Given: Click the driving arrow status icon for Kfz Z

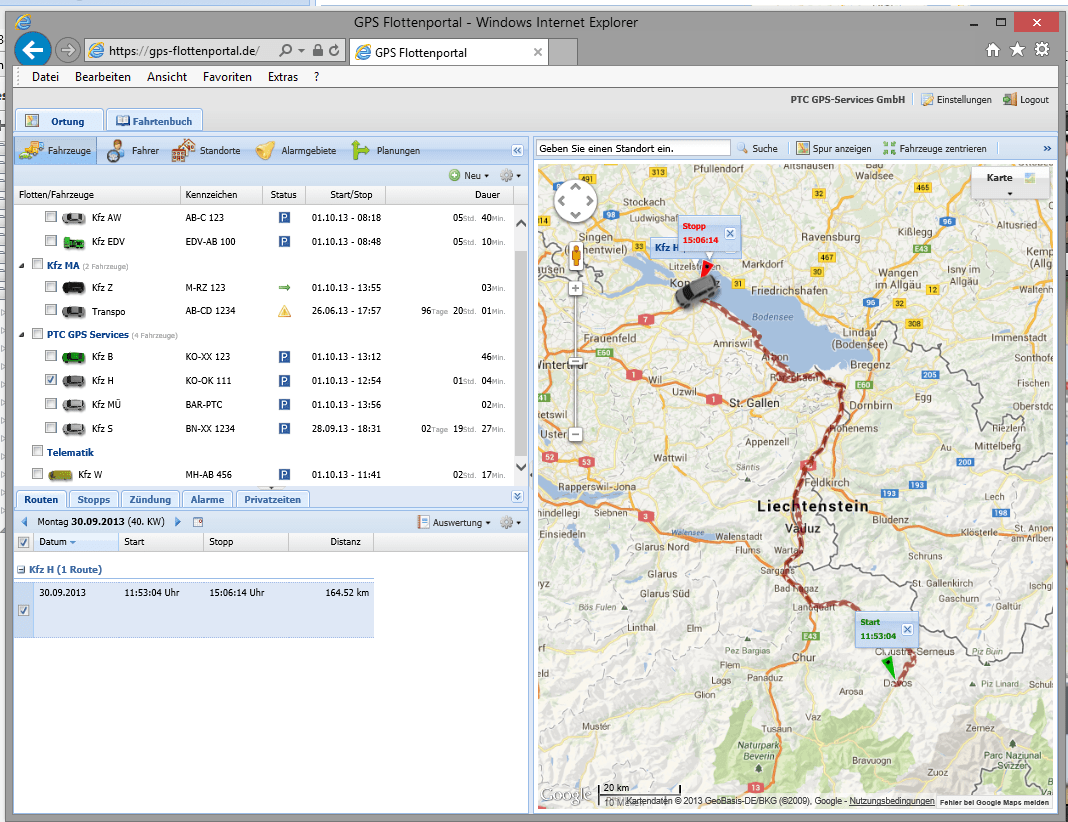Looking at the screenshot, I should (x=284, y=287).
